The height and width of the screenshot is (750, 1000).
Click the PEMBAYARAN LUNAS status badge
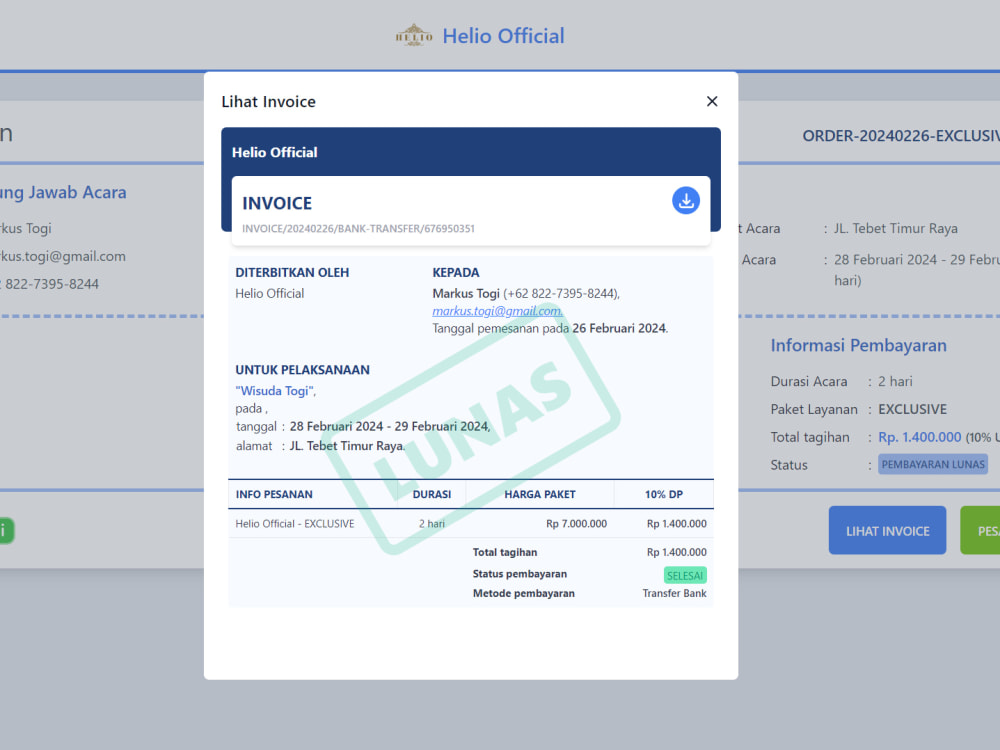(932, 464)
